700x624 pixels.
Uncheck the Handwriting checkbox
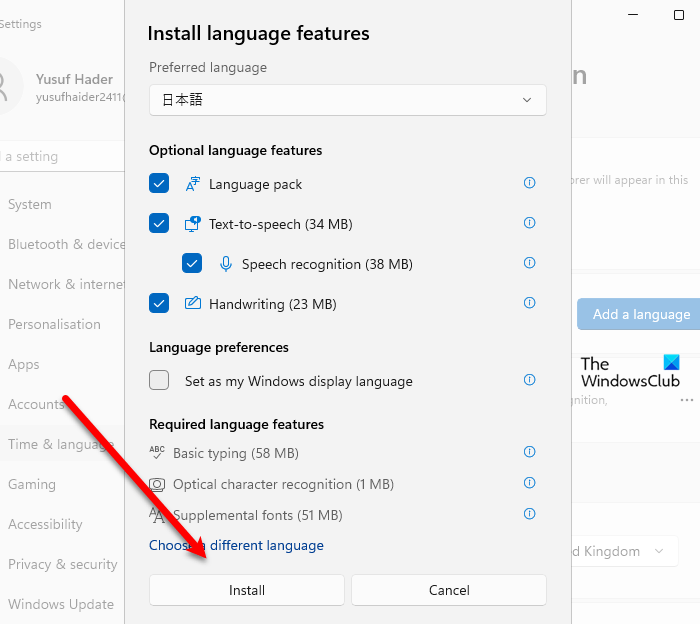159,304
